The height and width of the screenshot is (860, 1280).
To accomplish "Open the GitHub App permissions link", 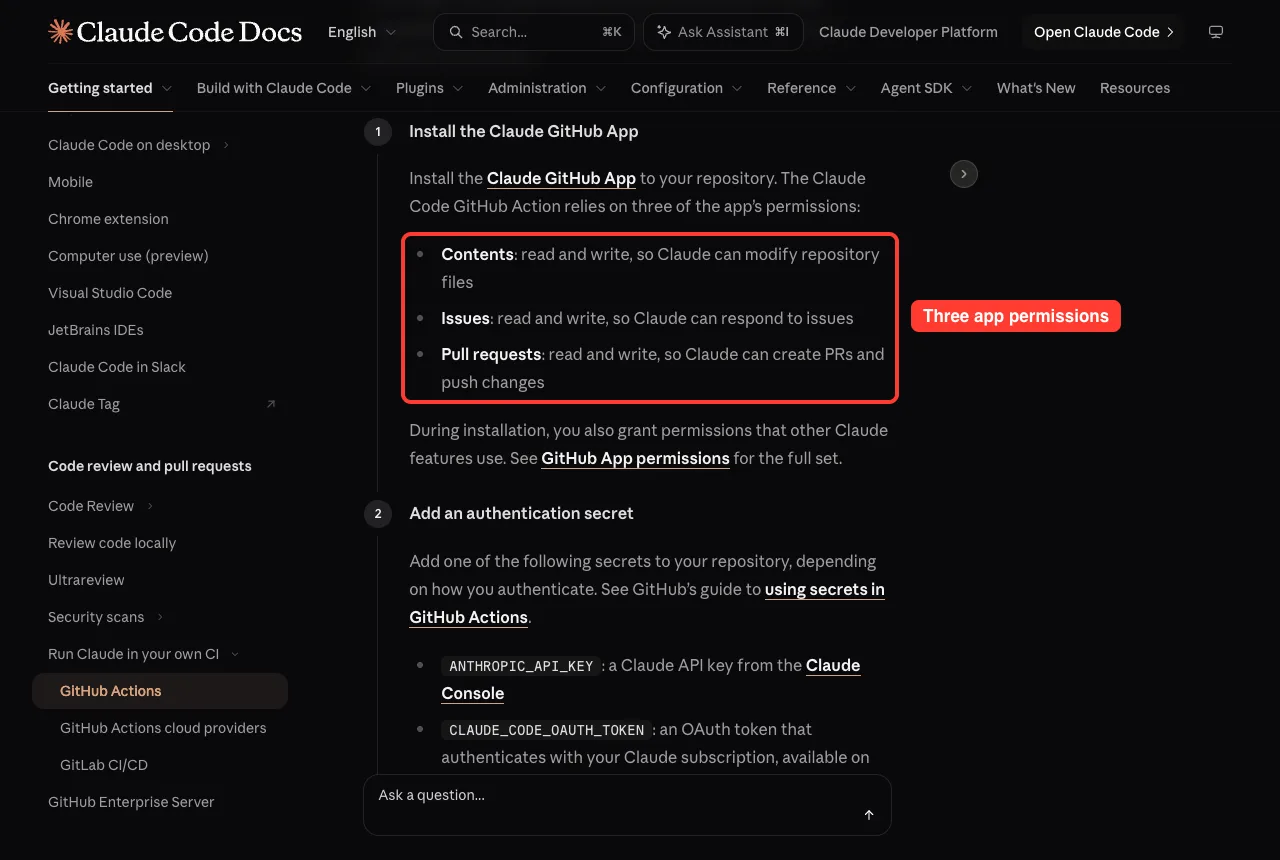I will [x=635, y=458].
